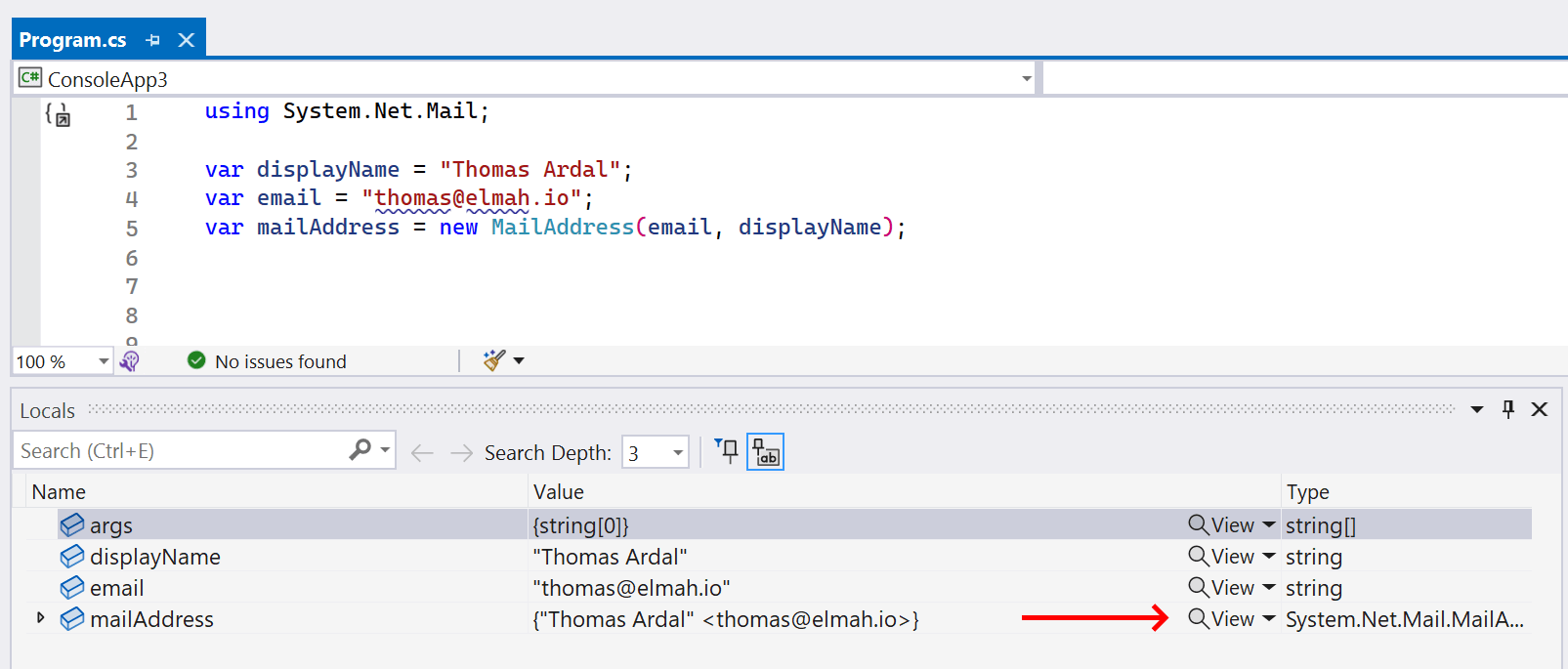Run code cleanup broom icon
1568x669 pixels.
495,360
